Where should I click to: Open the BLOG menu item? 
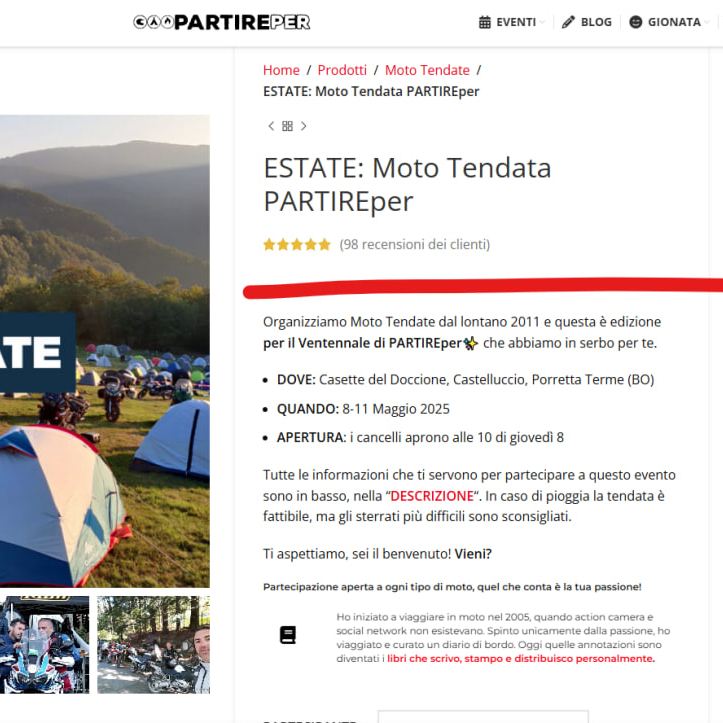point(587,22)
